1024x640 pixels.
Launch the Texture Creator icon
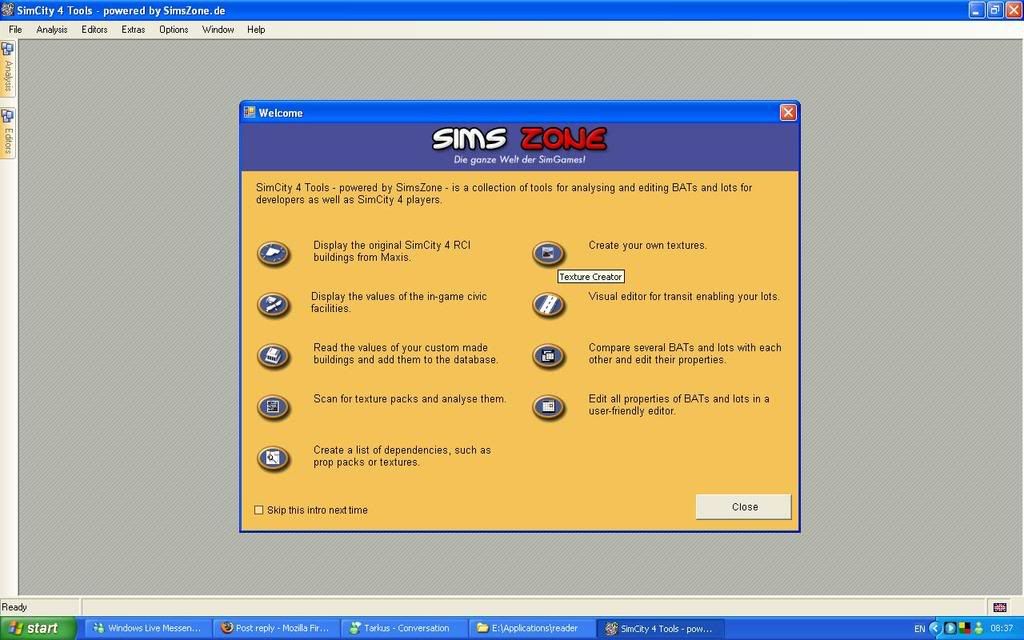coord(548,253)
